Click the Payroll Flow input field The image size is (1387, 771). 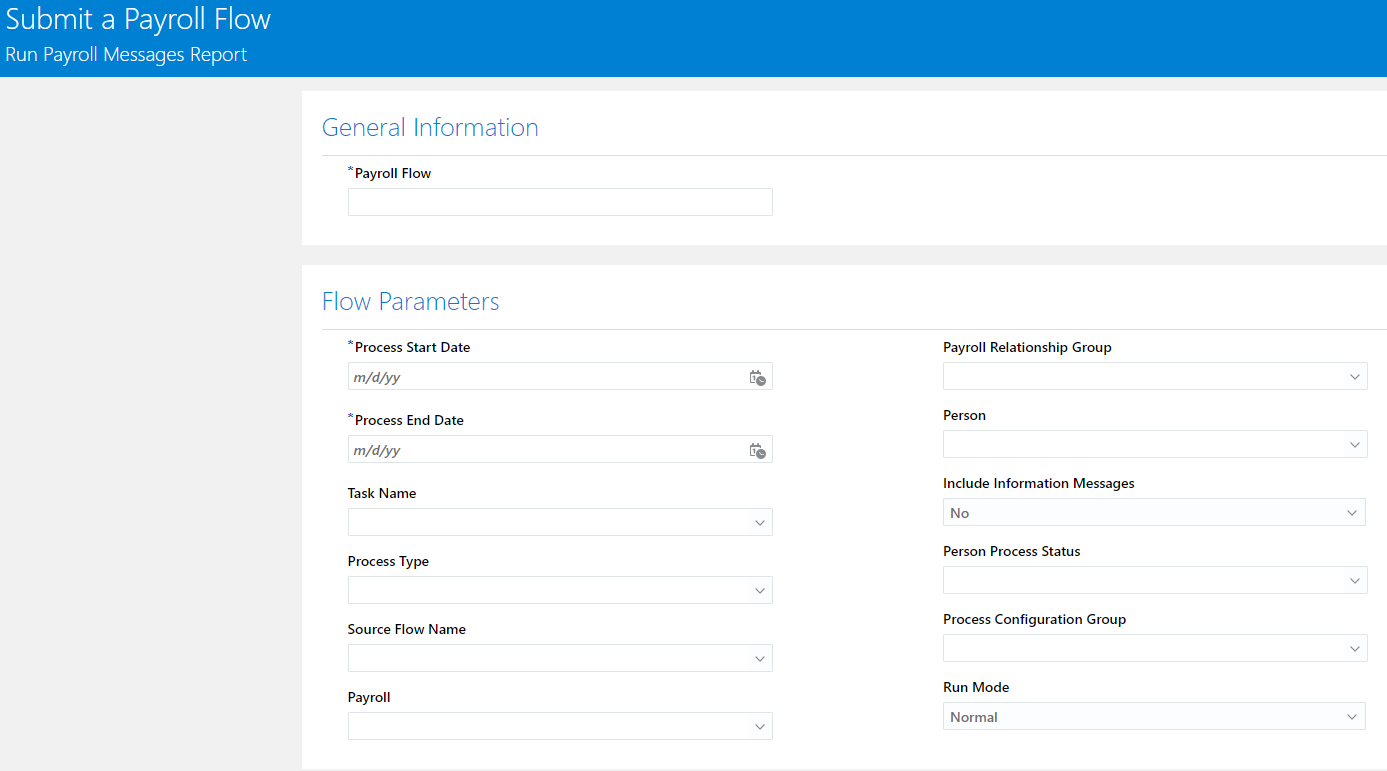(560, 202)
